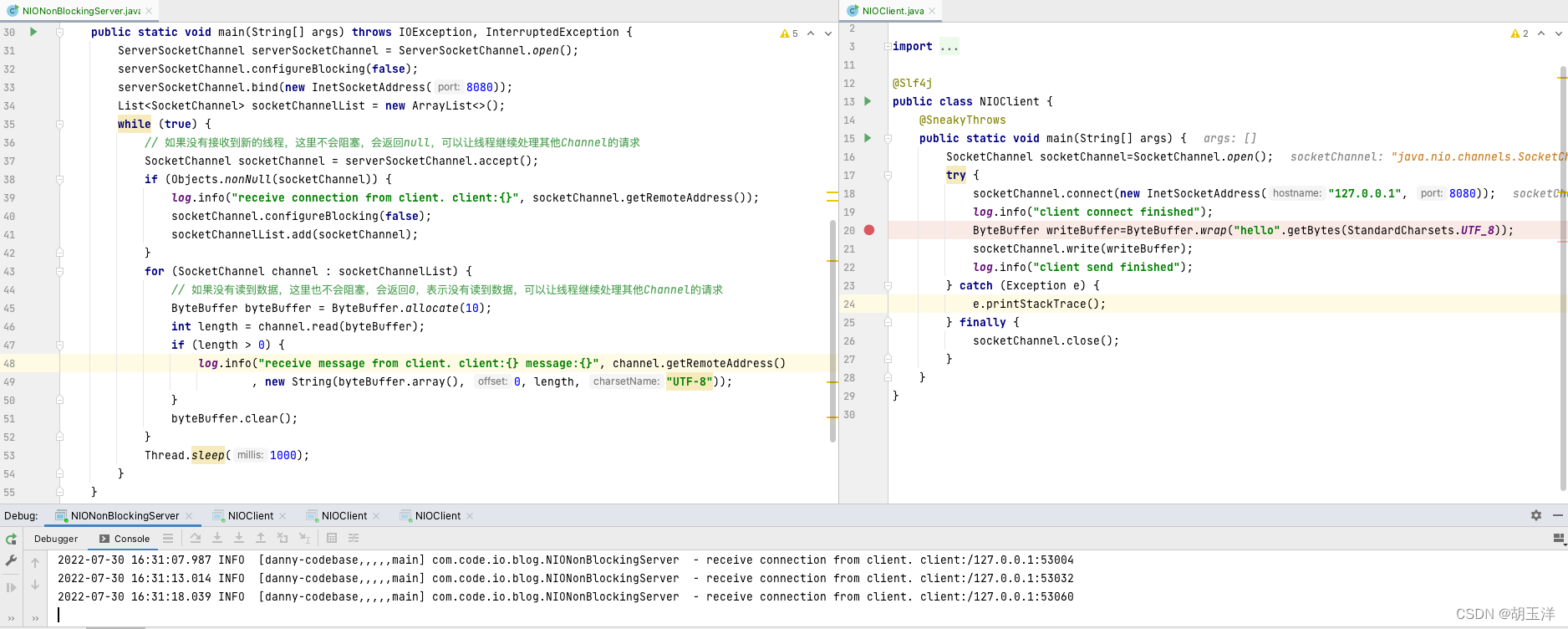Image resolution: width=1568 pixels, height=629 pixels.
Task: Click the restore layout icon in debug panel
Action: coord(1558,538)
